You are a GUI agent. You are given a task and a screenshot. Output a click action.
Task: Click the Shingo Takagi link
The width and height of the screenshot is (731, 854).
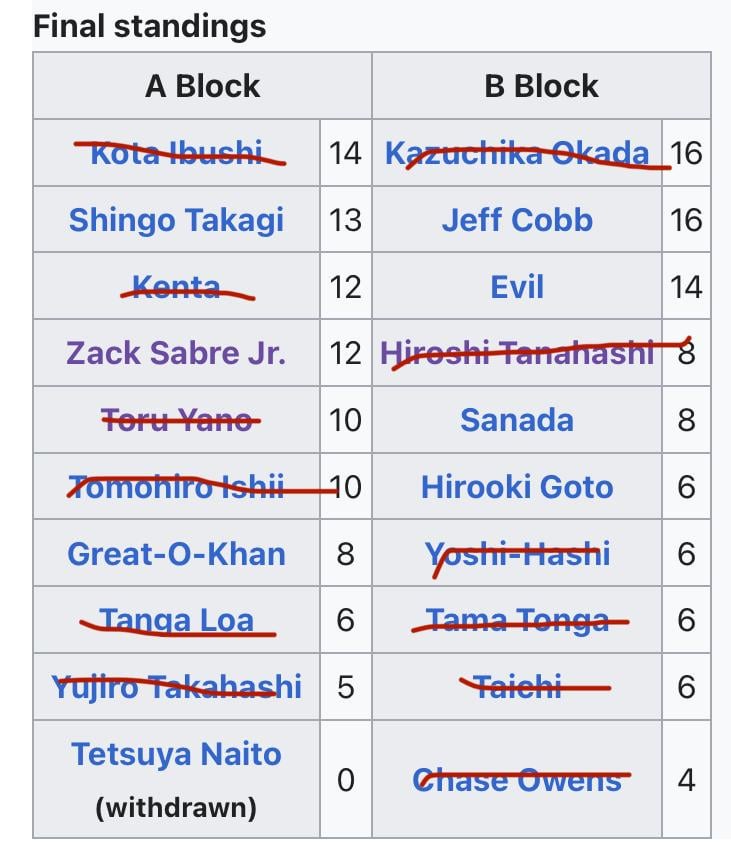[x=176, y=220]
